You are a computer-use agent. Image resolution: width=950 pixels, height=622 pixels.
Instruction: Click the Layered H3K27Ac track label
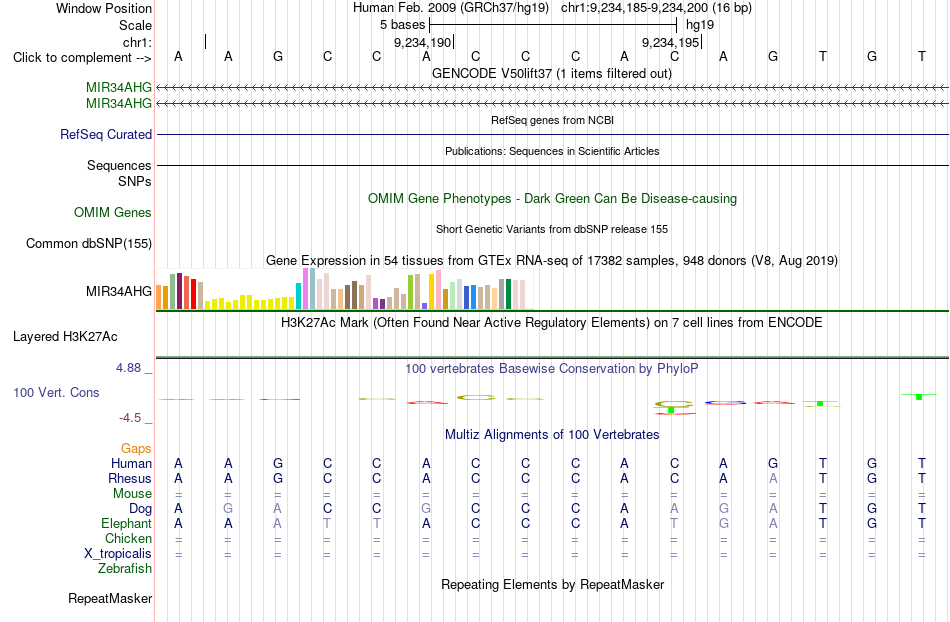[65, 337]
